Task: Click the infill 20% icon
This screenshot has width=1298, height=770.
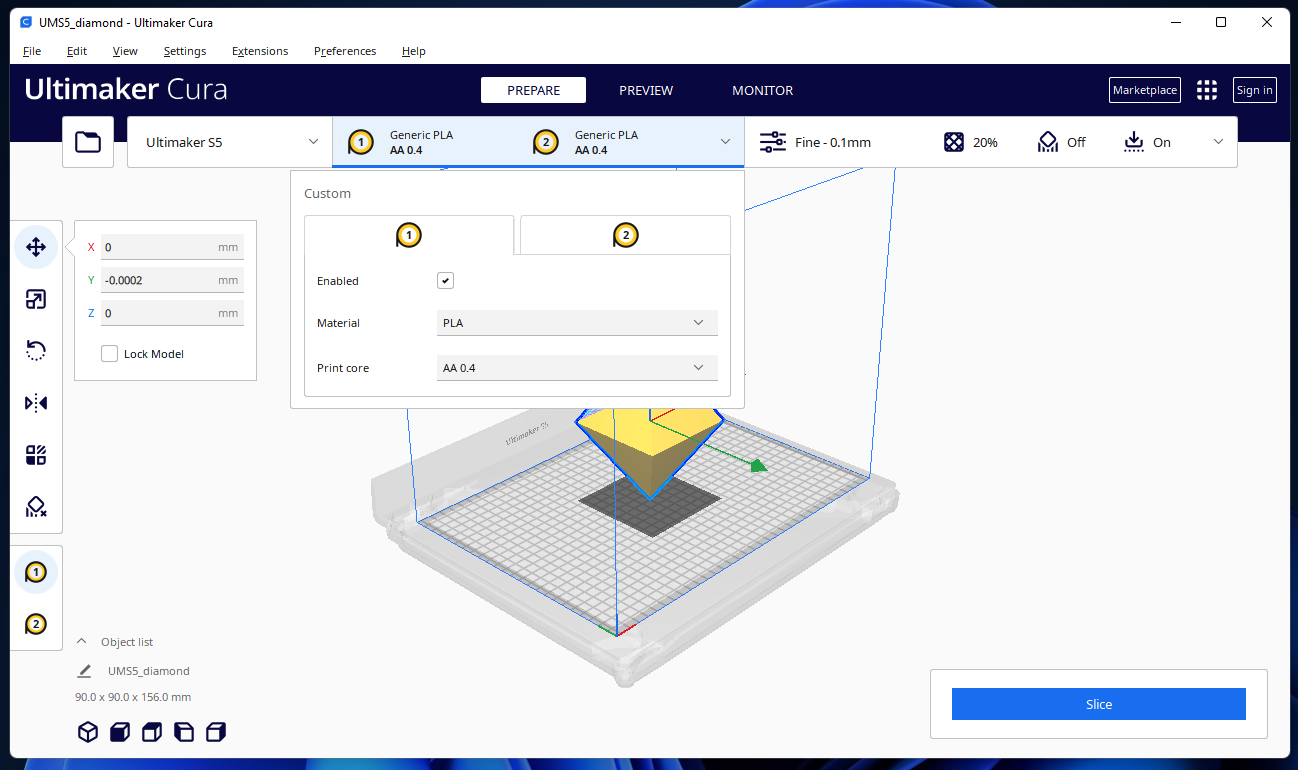Action: [x=954, y=142]
